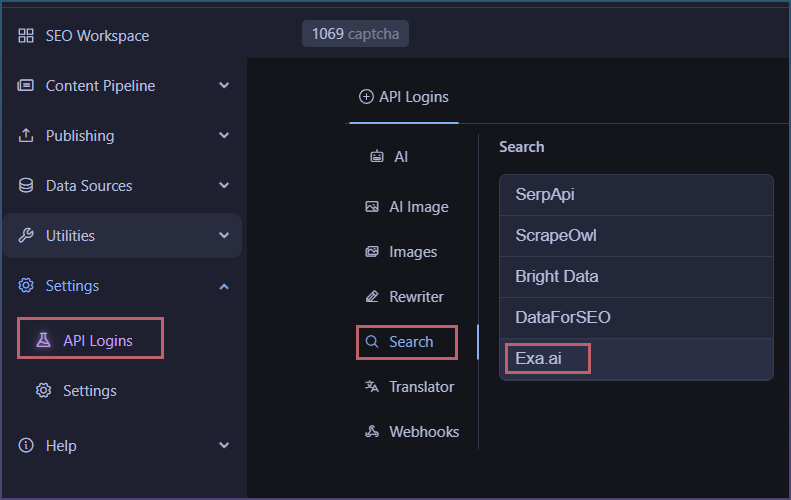Image resolution: width=791 pixels, height=500 pixels.
Task: Expand the Publishing section chevron
Action: [224, 135]
